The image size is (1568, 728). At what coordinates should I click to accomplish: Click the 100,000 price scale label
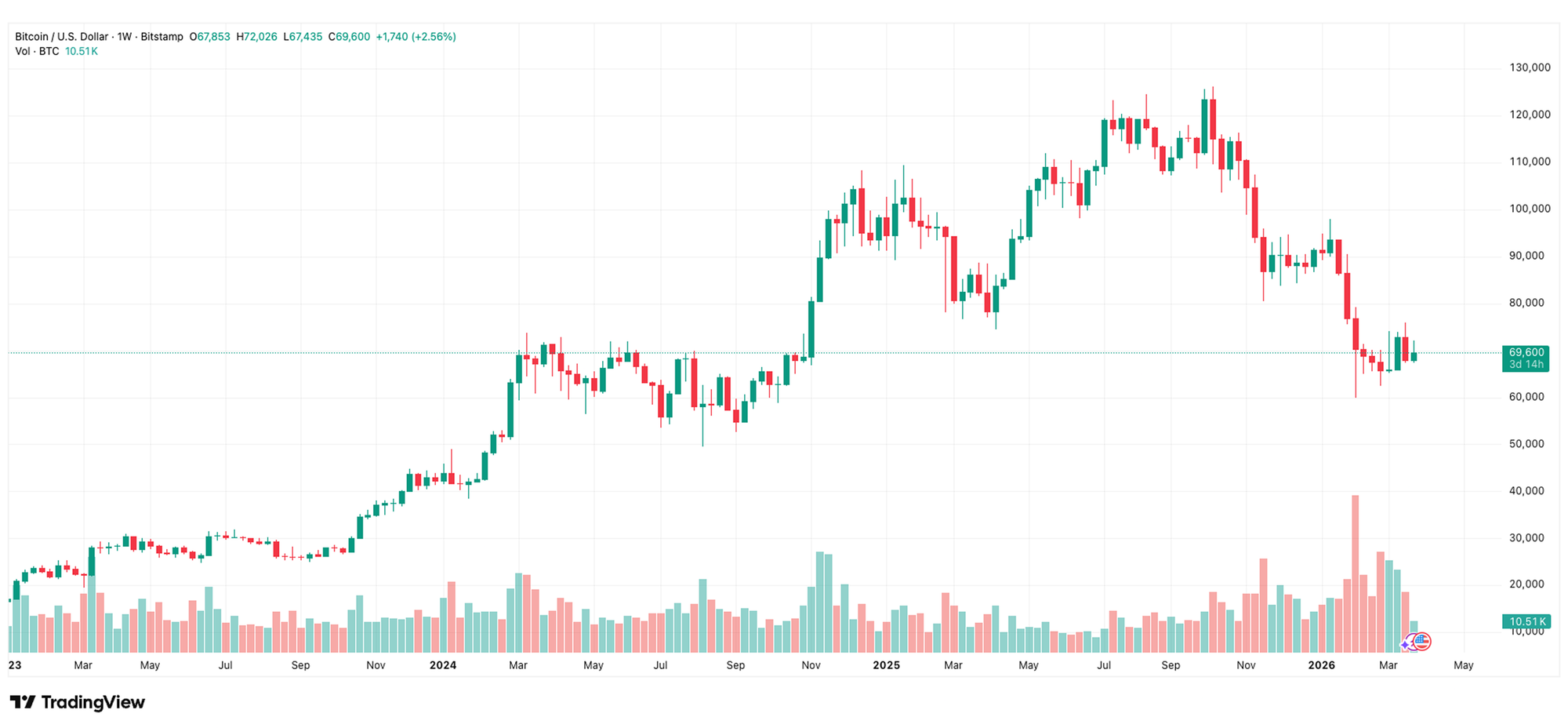click(1530, 209)
